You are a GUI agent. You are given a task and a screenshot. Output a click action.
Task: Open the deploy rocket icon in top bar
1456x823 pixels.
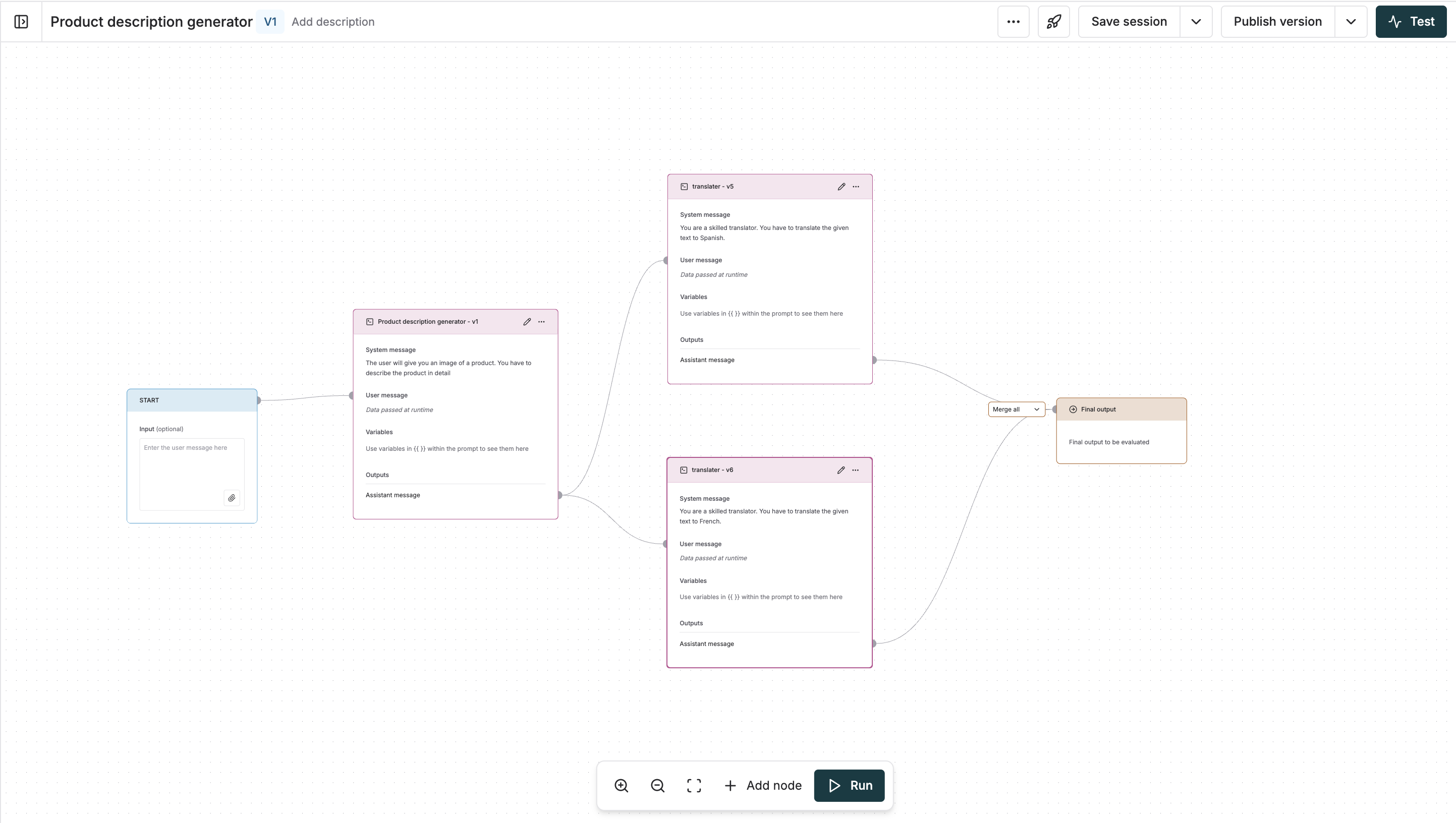coord(1054,22)
